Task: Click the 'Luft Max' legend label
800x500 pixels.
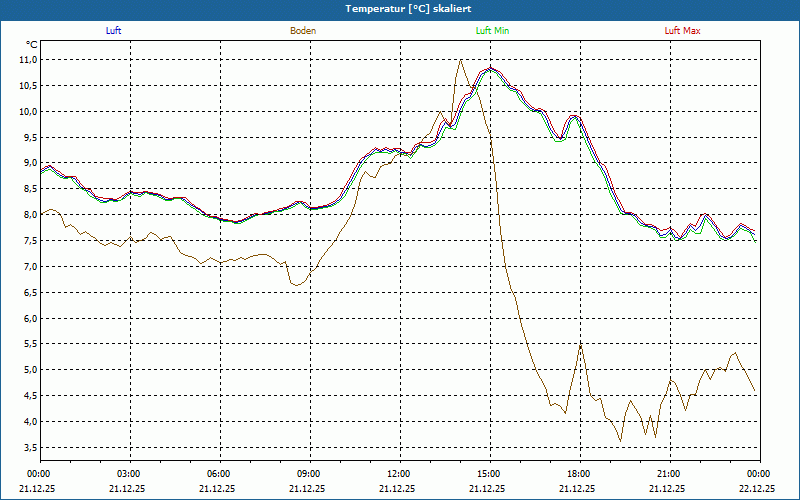Action: point(682,31)
